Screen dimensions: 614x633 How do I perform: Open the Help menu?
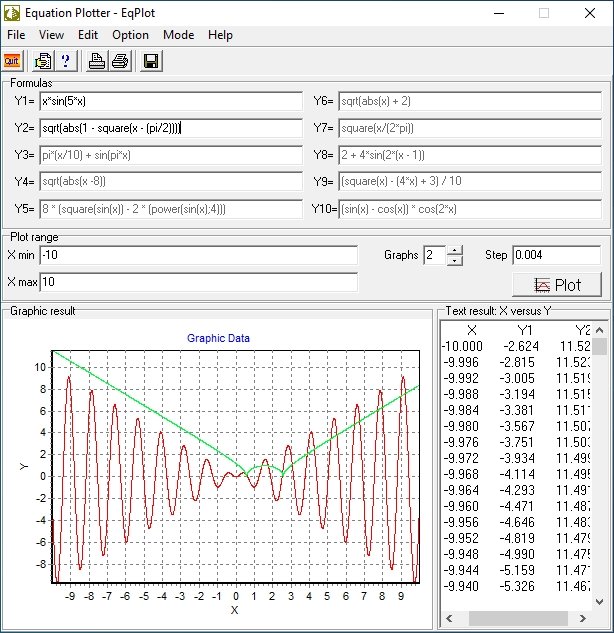220,35
